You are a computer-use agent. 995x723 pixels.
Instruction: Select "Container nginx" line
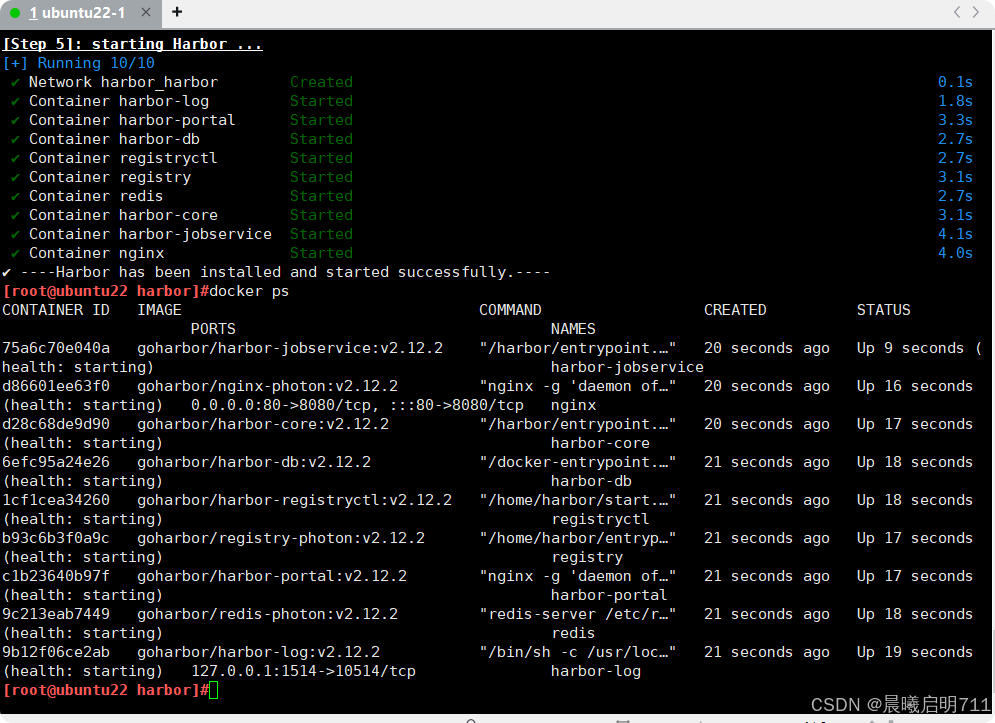point(96,253)
